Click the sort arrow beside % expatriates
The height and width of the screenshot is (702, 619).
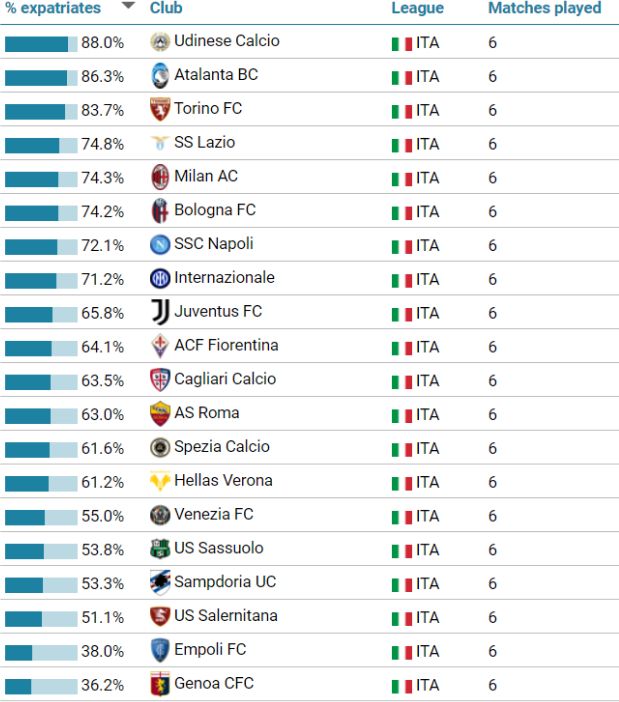(x=128, y=7)
